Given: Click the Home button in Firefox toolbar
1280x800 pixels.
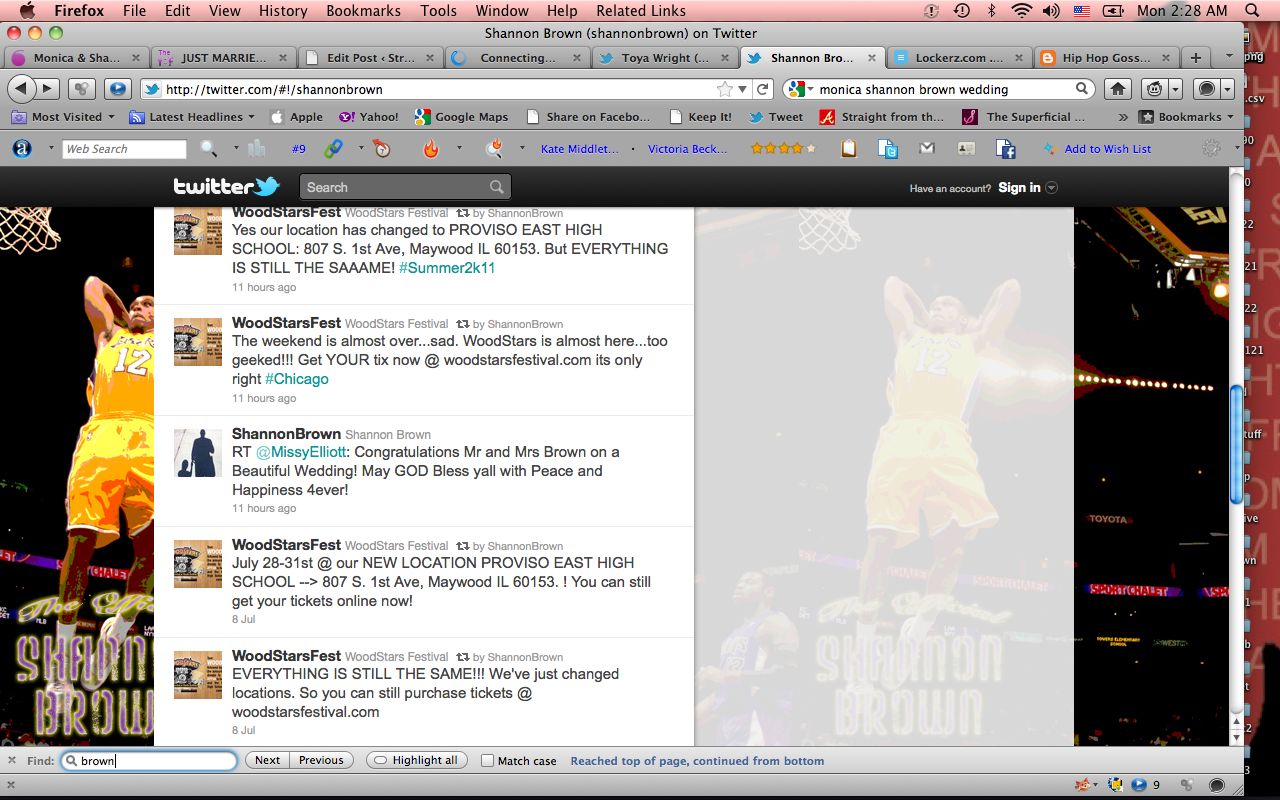Looking at the screenshot, I should click(1118, 89).
